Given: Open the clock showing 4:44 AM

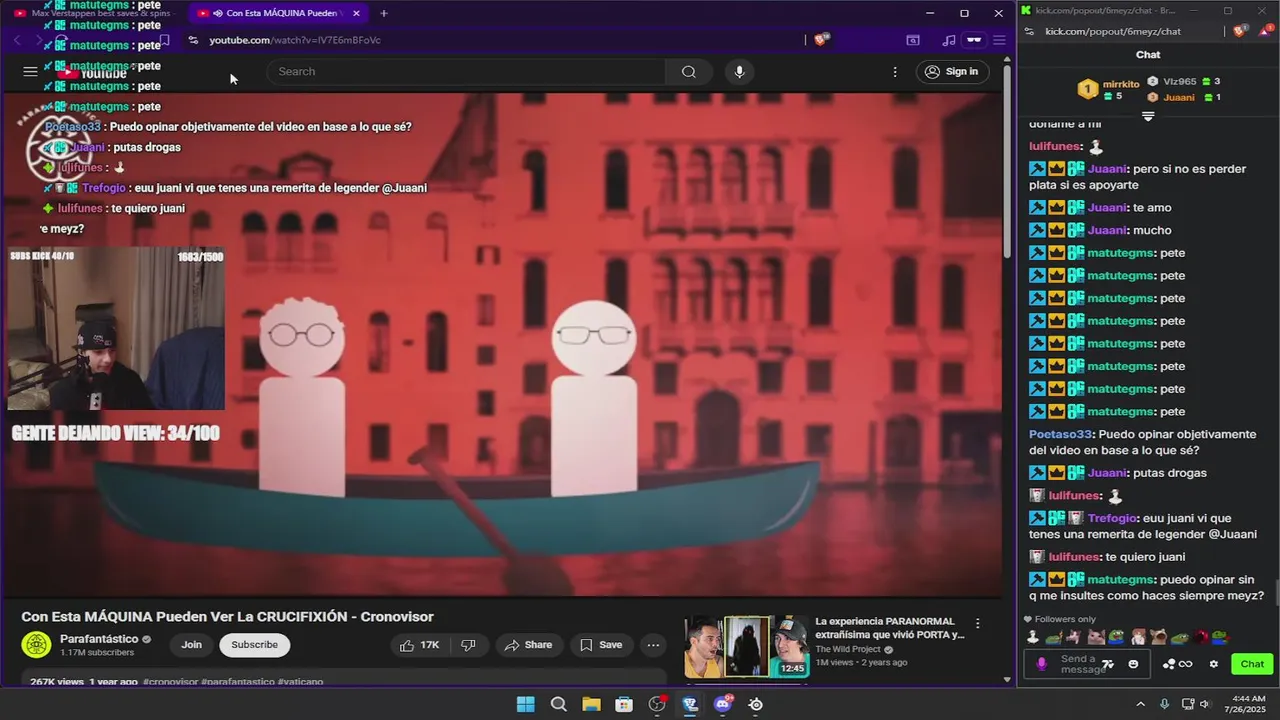Looking at the screenshot, I should (x=1248, y=704).
